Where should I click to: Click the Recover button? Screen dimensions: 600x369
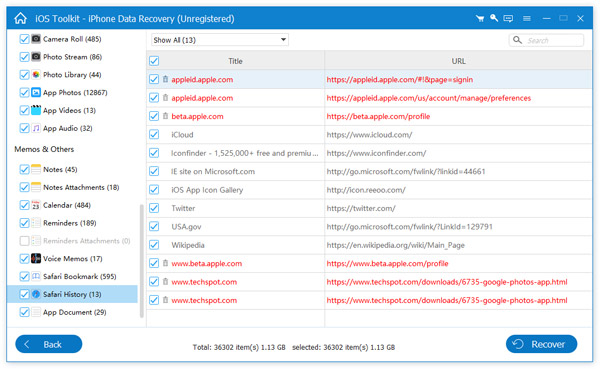pos(541,344)
